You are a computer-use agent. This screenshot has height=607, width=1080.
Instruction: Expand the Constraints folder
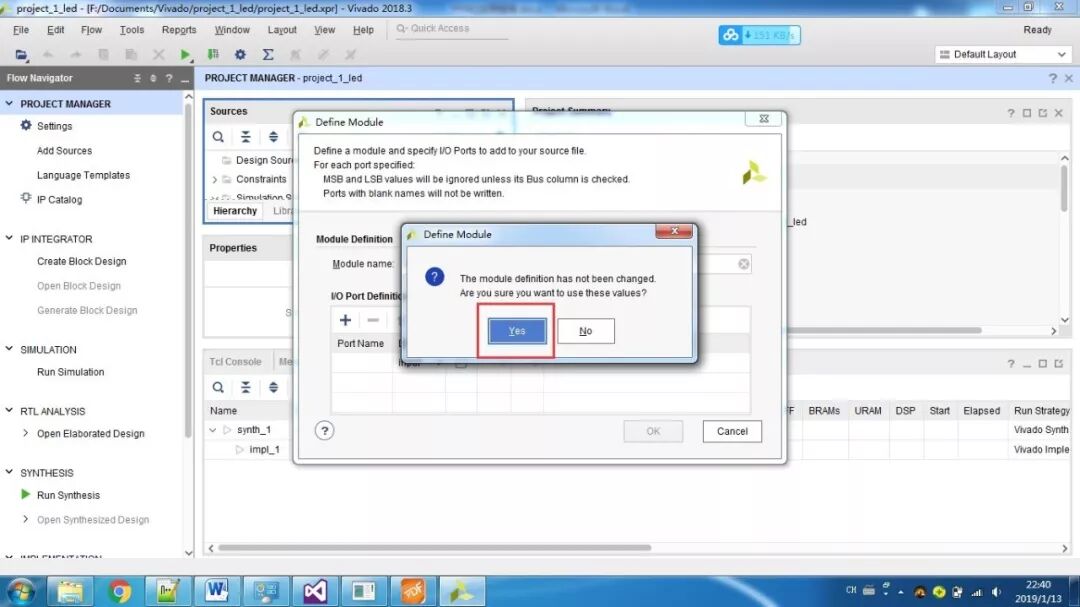(215, 179)
